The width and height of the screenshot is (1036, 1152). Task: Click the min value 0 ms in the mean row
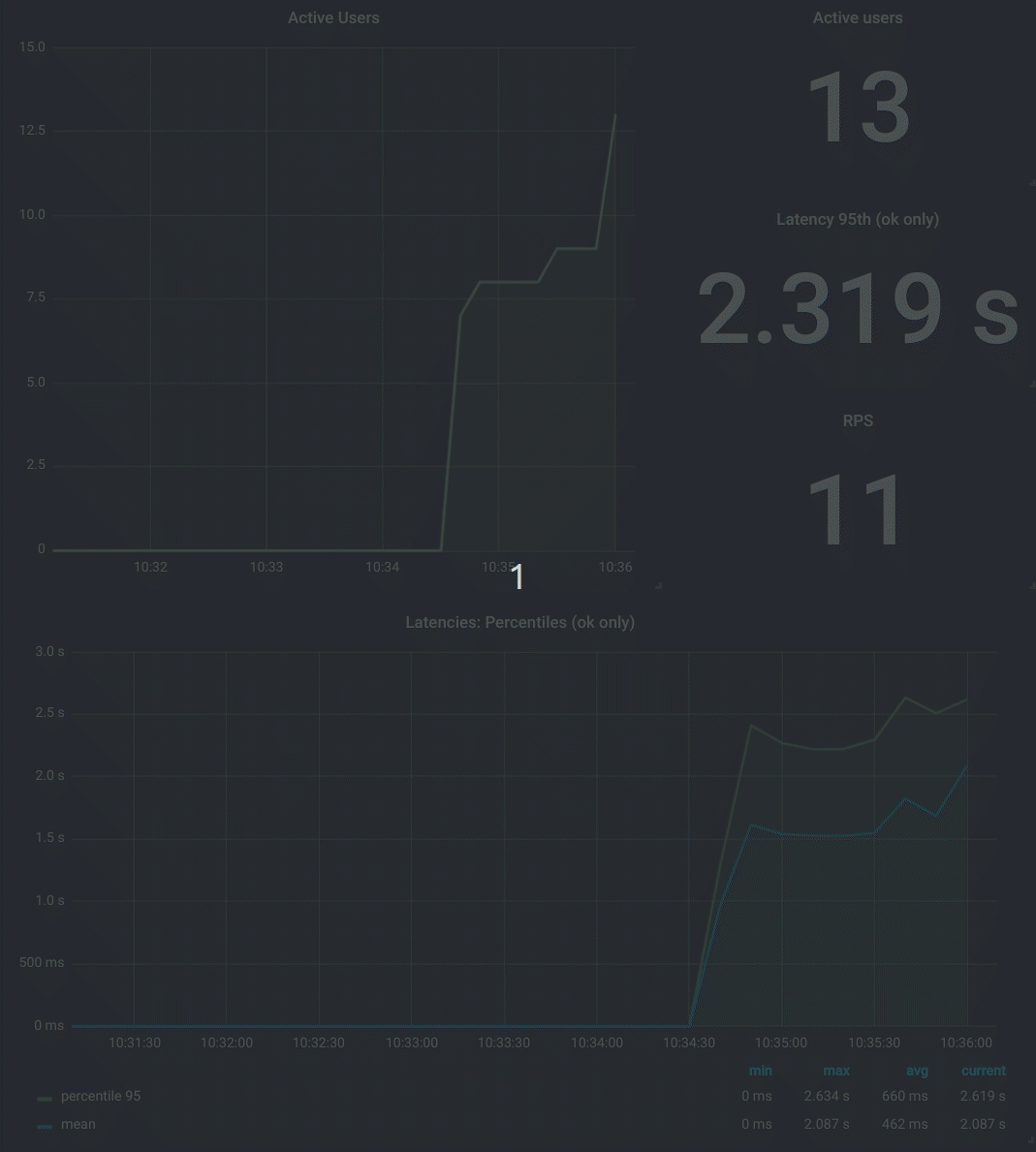757,1124
